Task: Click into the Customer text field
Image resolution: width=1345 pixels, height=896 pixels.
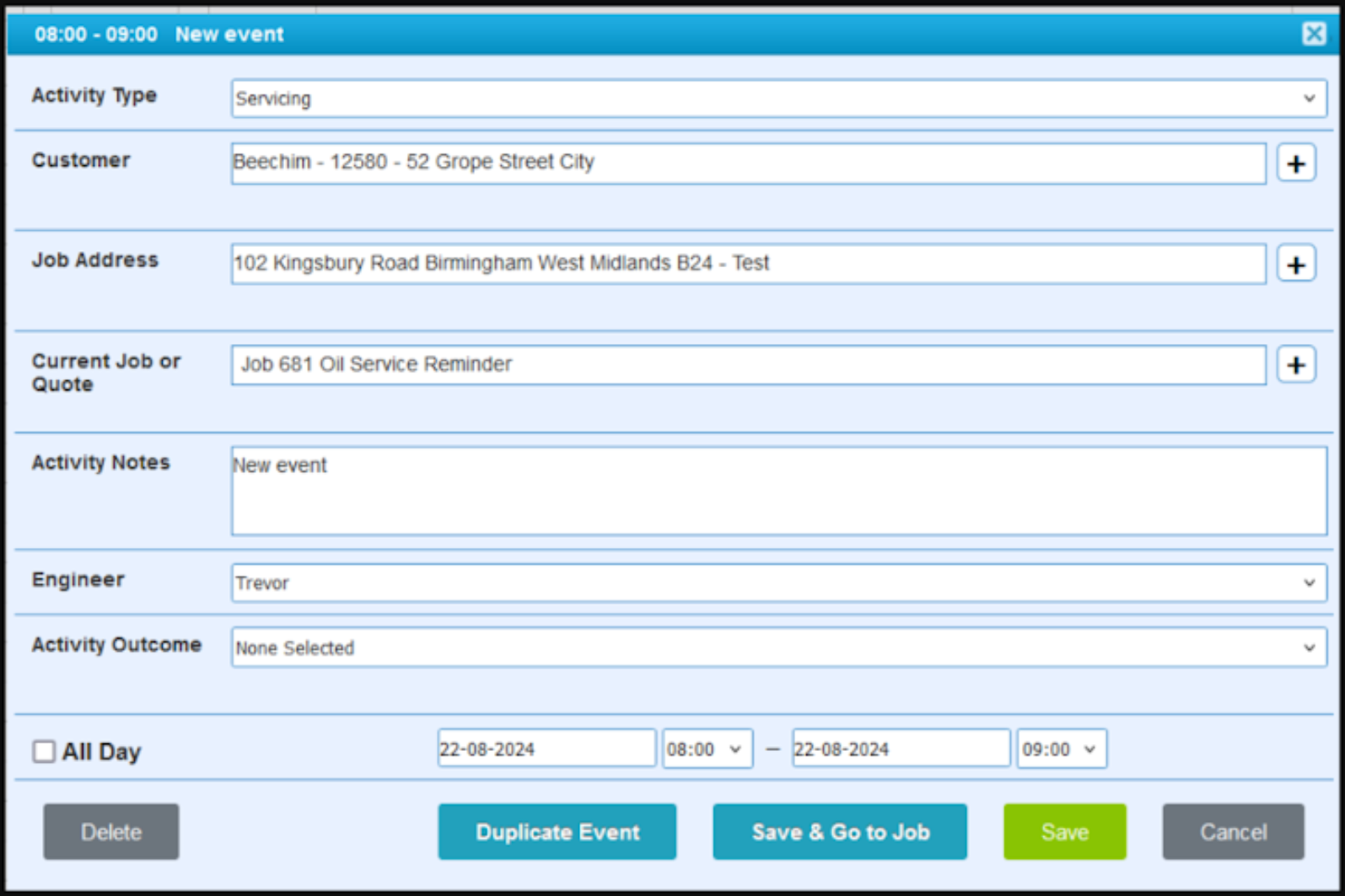Action: 747,163
